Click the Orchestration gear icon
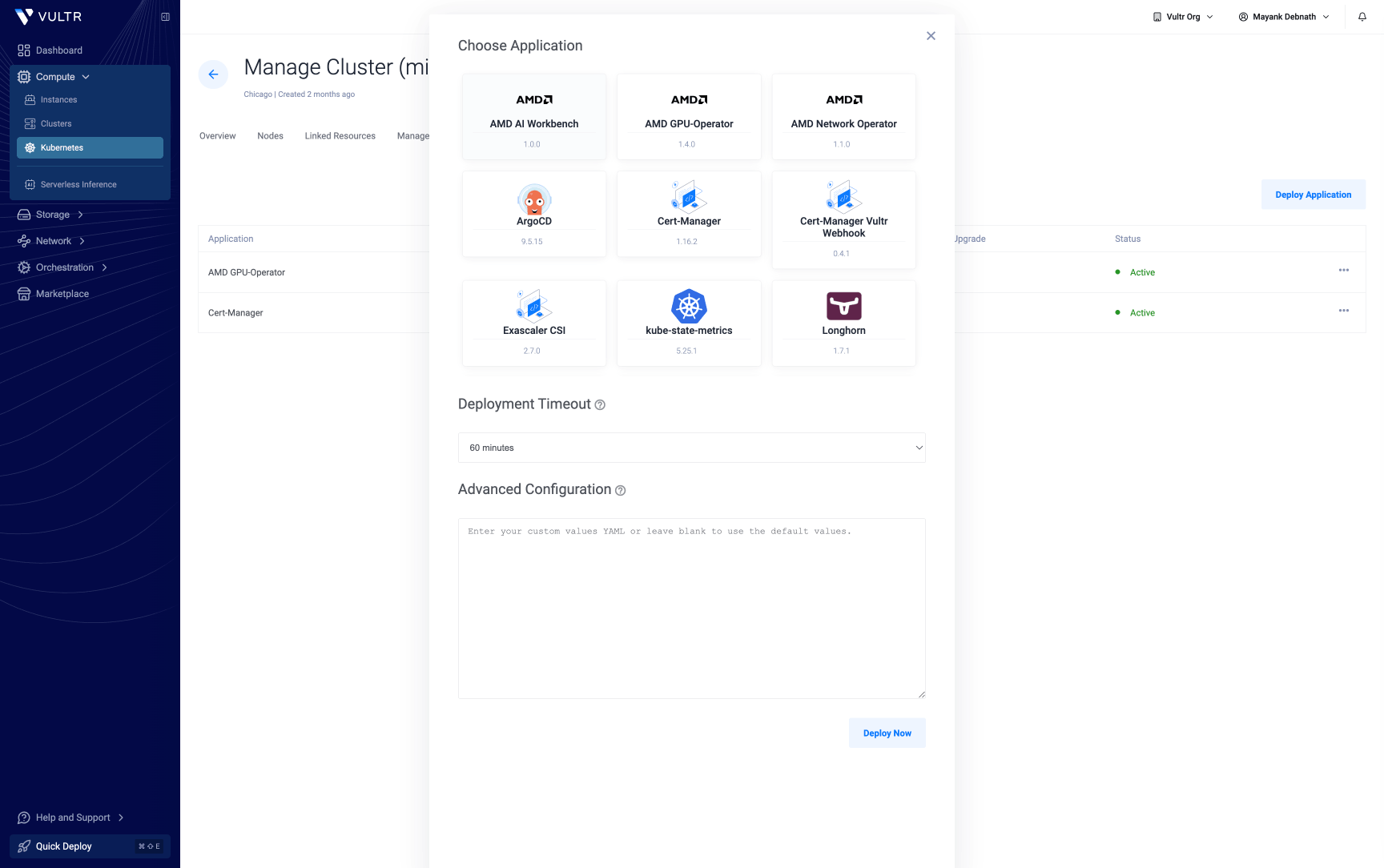 [x=24, y=267]
